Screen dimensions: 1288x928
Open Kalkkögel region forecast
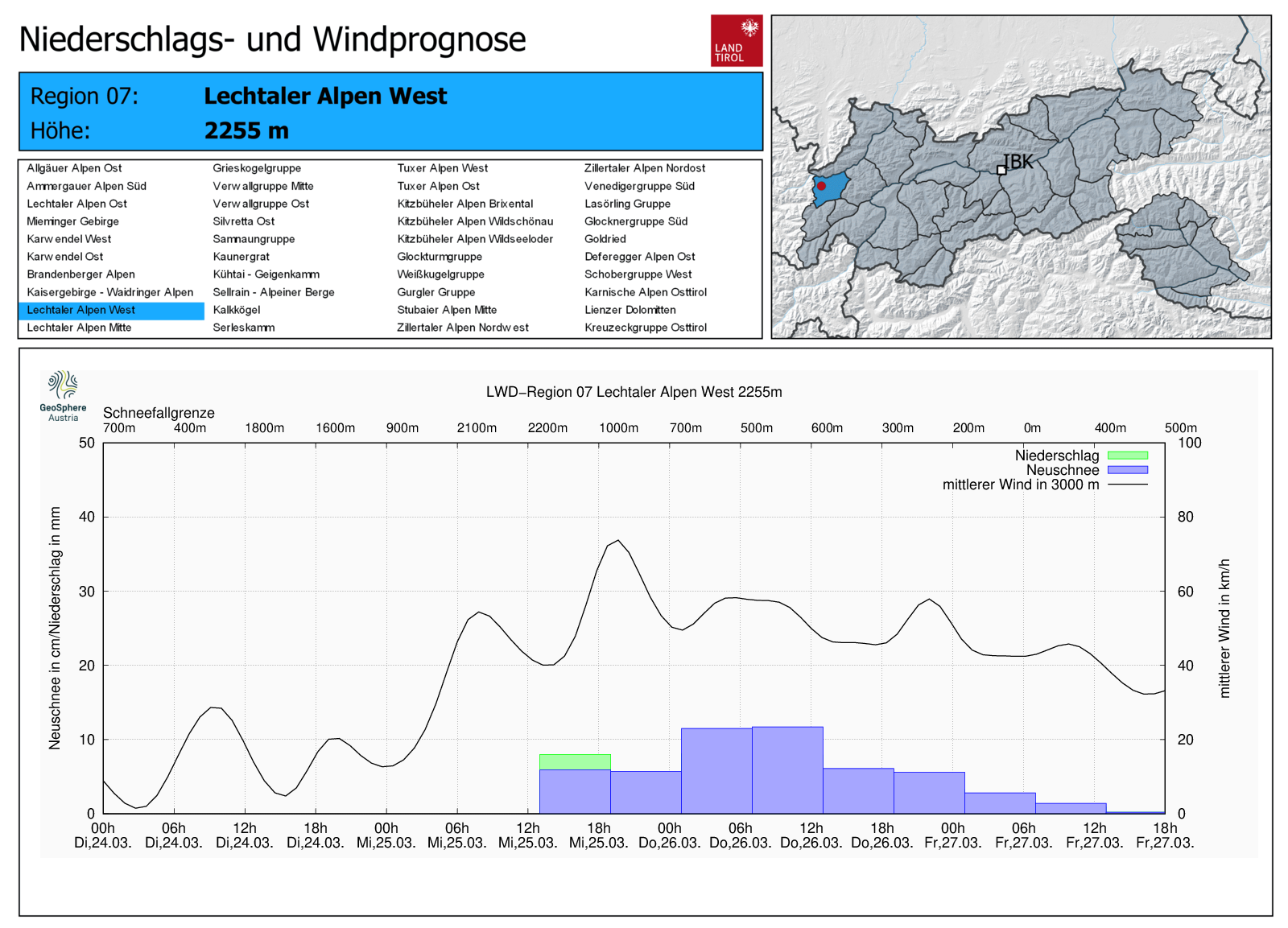(x=236, y=310)
